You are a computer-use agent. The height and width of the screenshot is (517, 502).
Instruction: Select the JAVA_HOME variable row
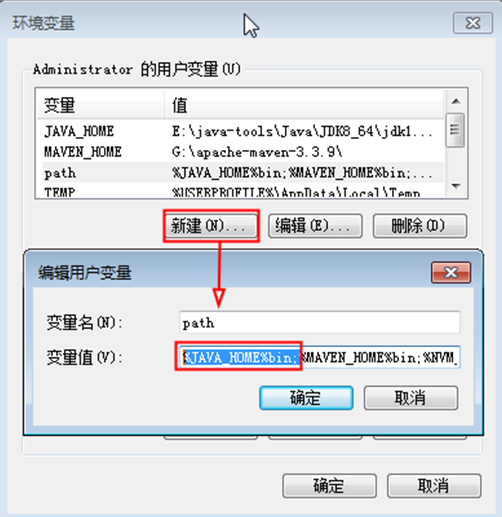(x=240, y=131)
